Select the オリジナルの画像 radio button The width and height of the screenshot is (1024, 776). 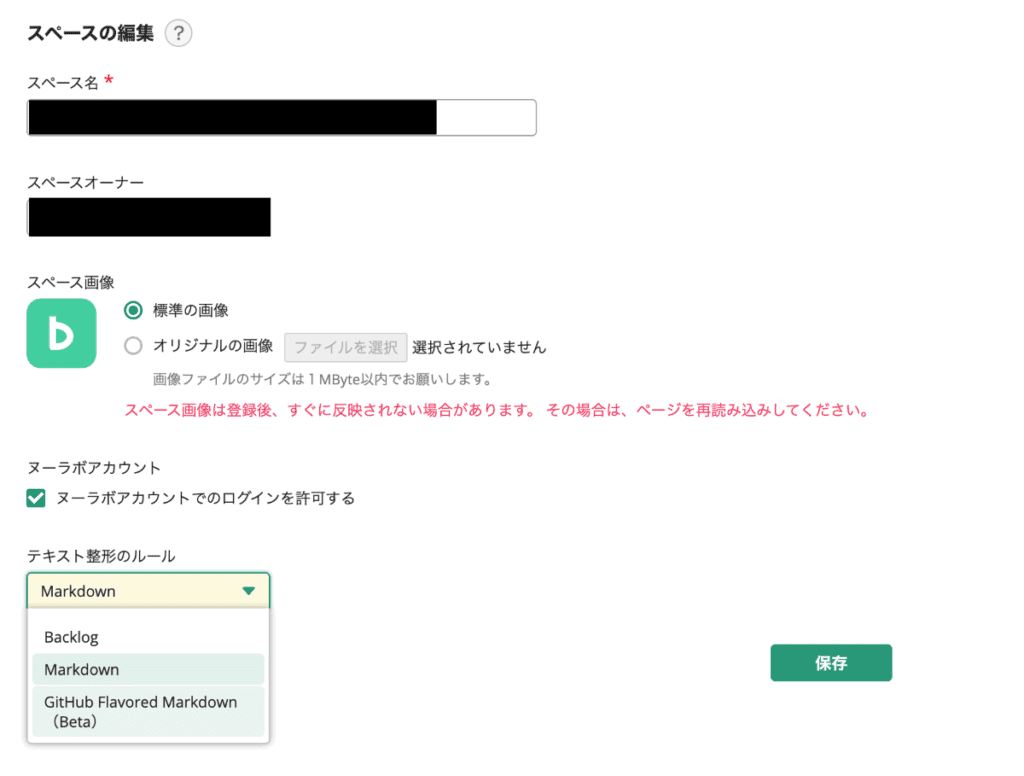pyautogui.click(x=133, y=346)
